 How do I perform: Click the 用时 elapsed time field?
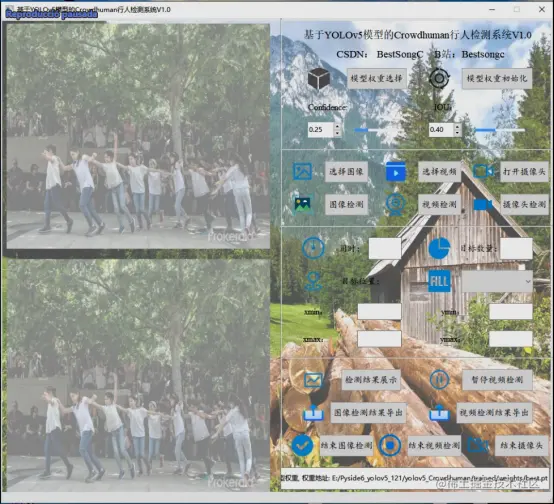pos(385,248)
